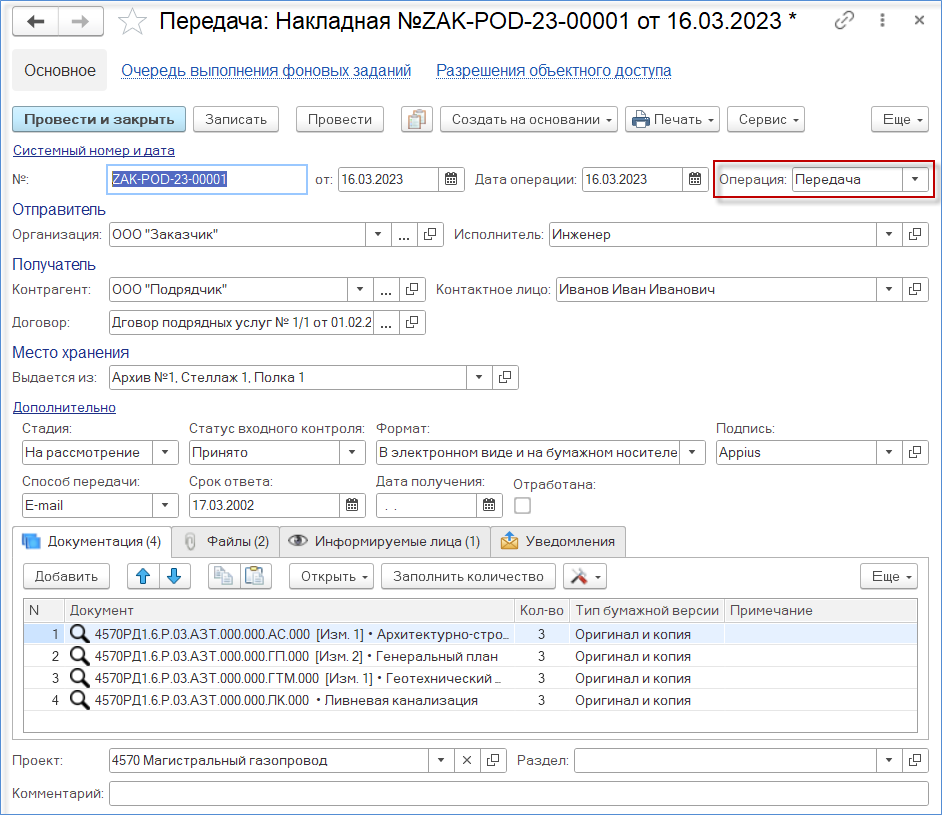This screenshot has width=942, height=815.
Task: Switch to Информируемые лица (1) tab
Action: pos(385,541)
